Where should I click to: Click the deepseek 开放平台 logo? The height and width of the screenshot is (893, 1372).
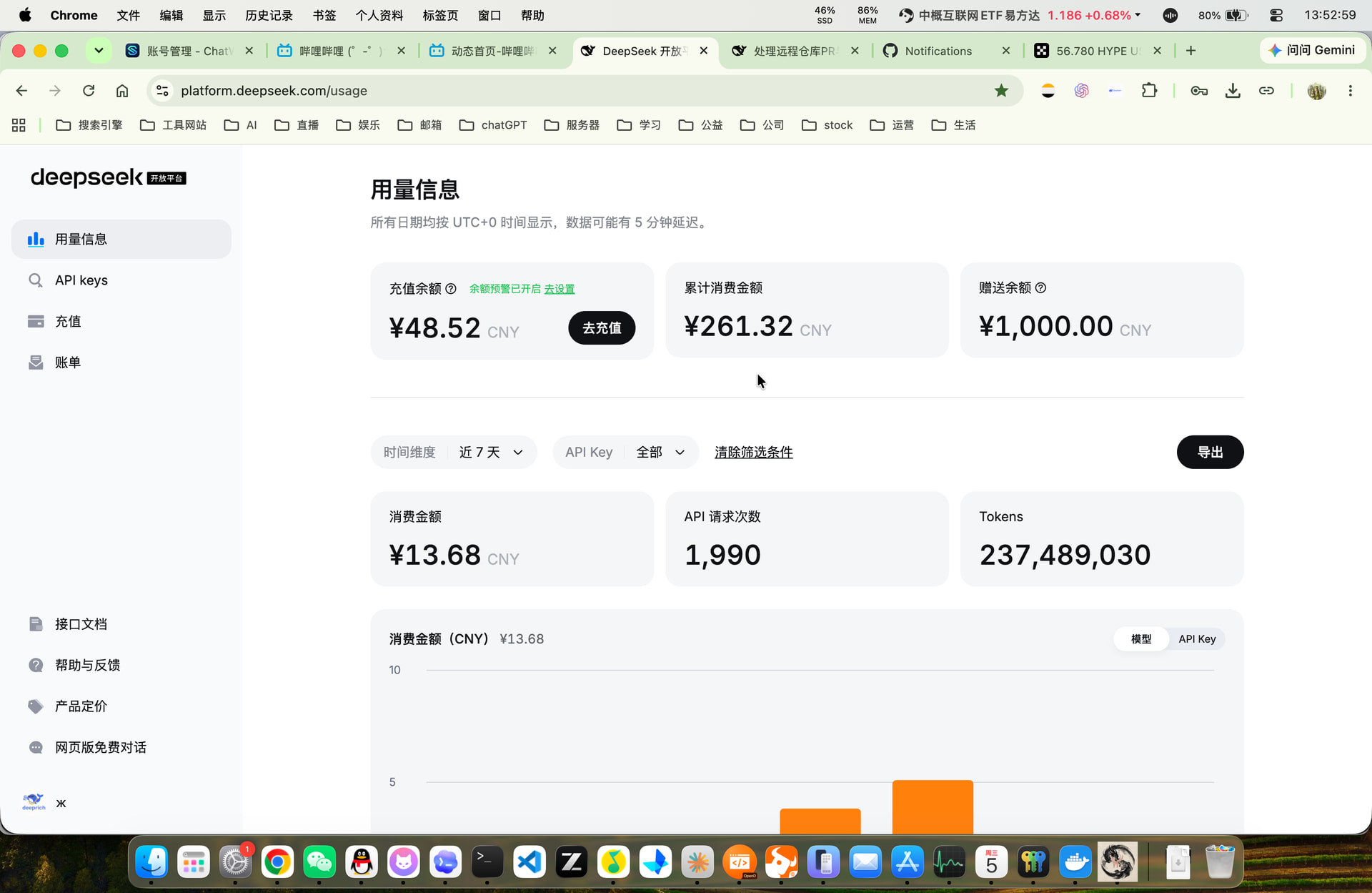click(x=108, y=177)
